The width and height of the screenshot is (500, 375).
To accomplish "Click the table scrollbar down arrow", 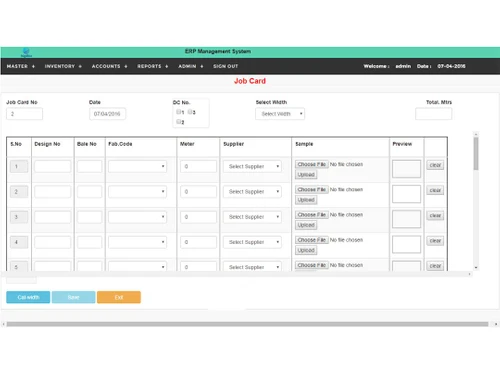I will pyautogui.click(x=476, y=267).
